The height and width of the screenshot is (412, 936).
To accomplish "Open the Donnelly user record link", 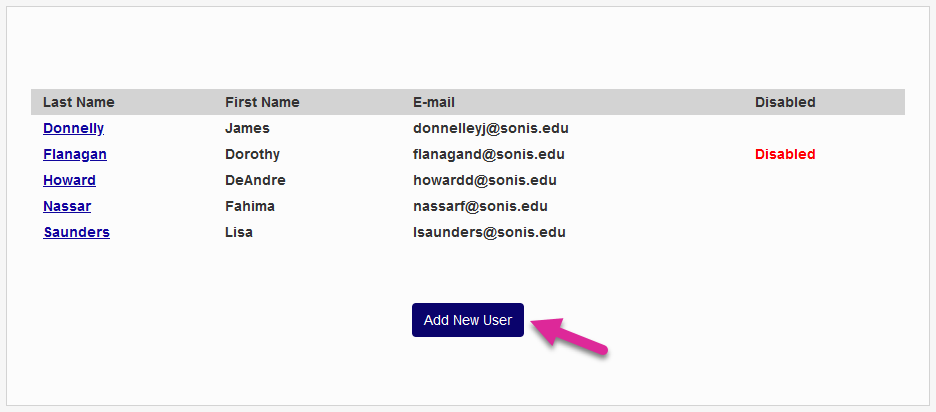I will pos(73,128).
